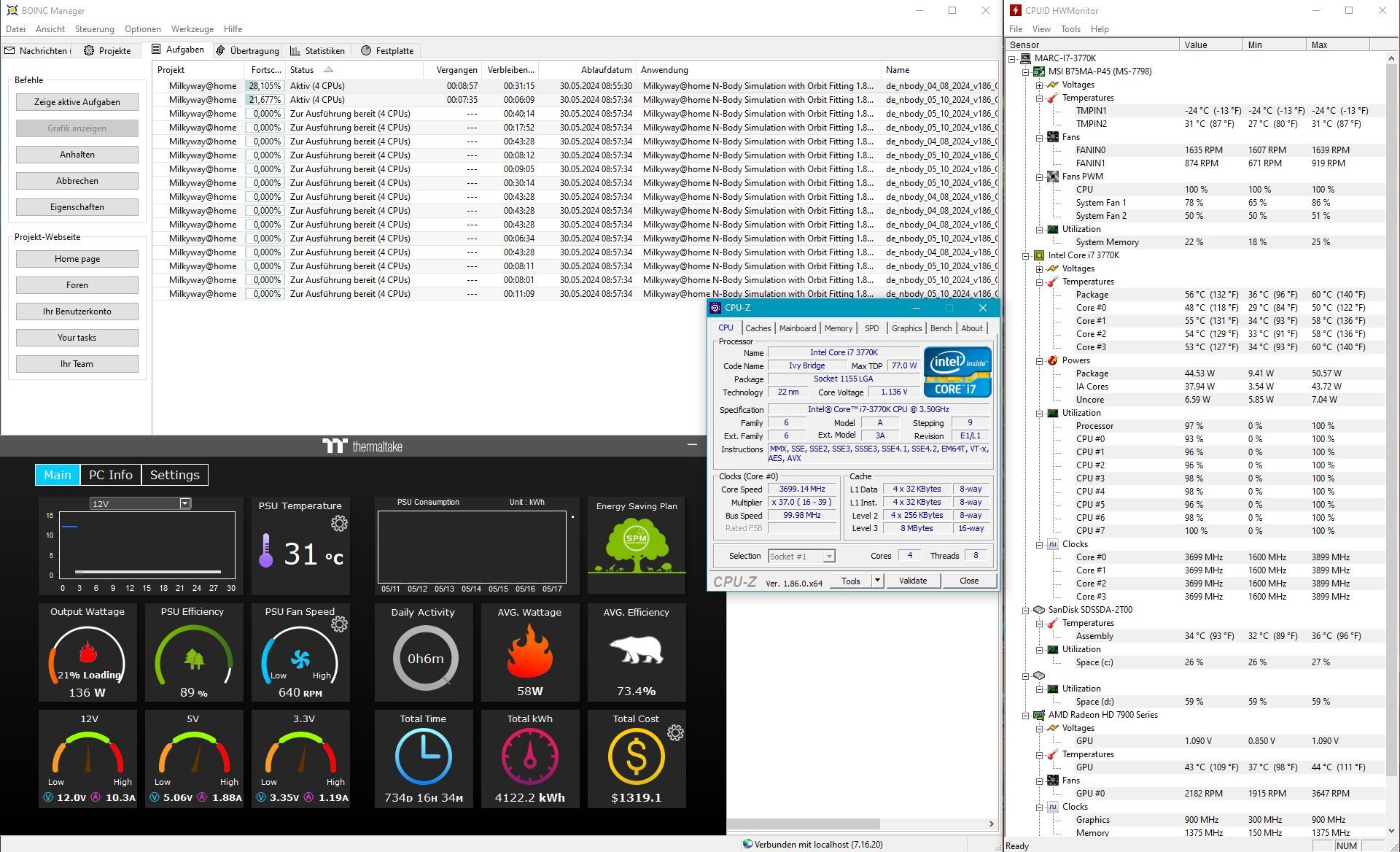
Task: Click the Total kWh gauge icon
Action: [x=529, y=756]
